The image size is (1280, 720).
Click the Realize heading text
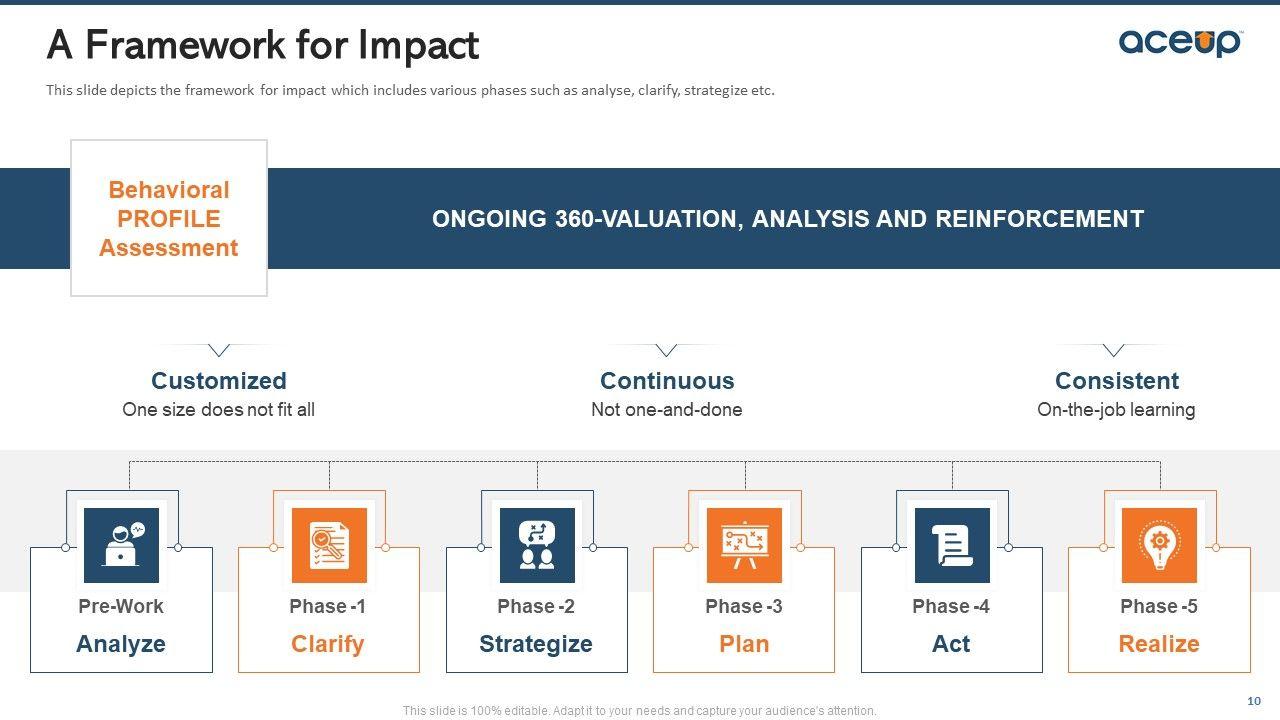coord(1159,644)
